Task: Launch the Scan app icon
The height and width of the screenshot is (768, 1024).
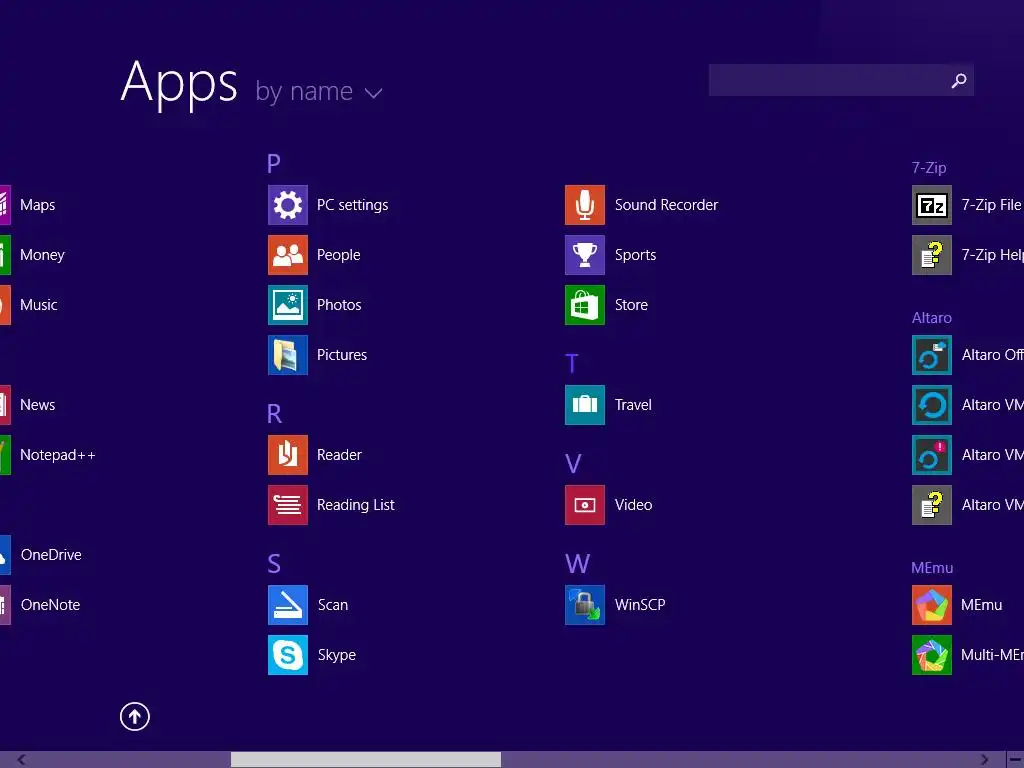Action: click(x=287, y=605)
